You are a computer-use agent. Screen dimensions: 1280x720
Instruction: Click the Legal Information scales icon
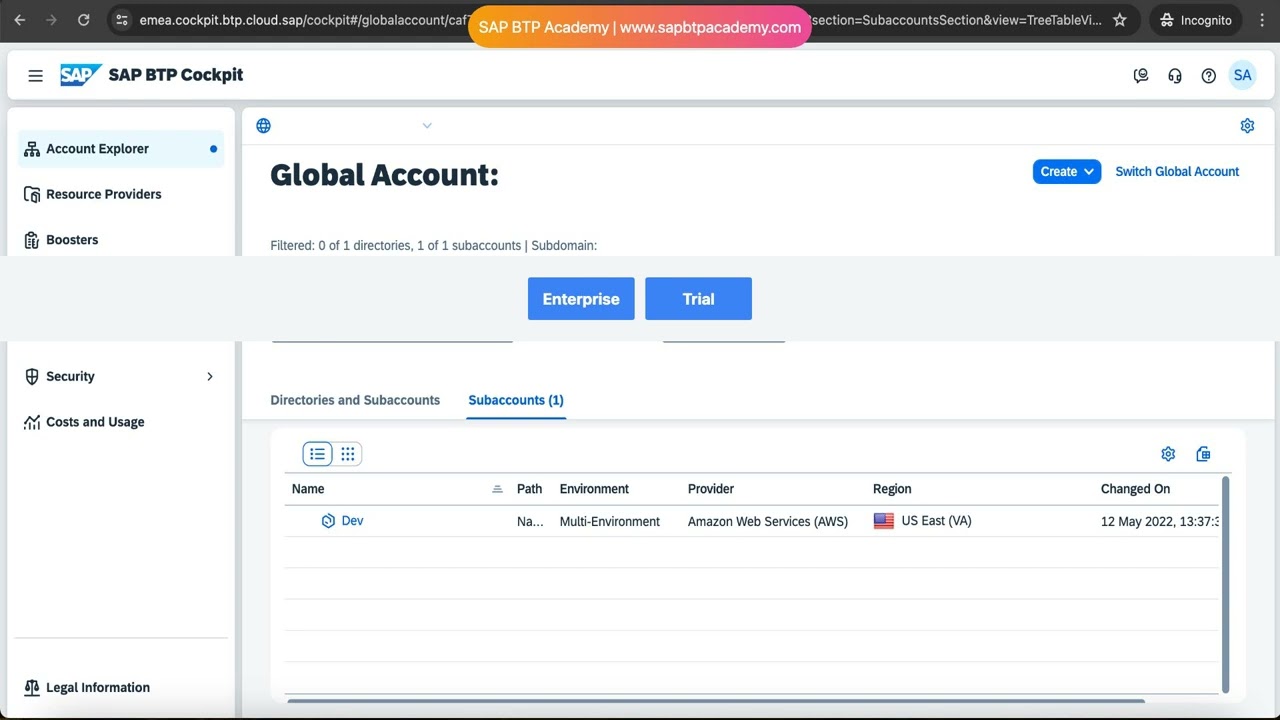pos(32,687)
